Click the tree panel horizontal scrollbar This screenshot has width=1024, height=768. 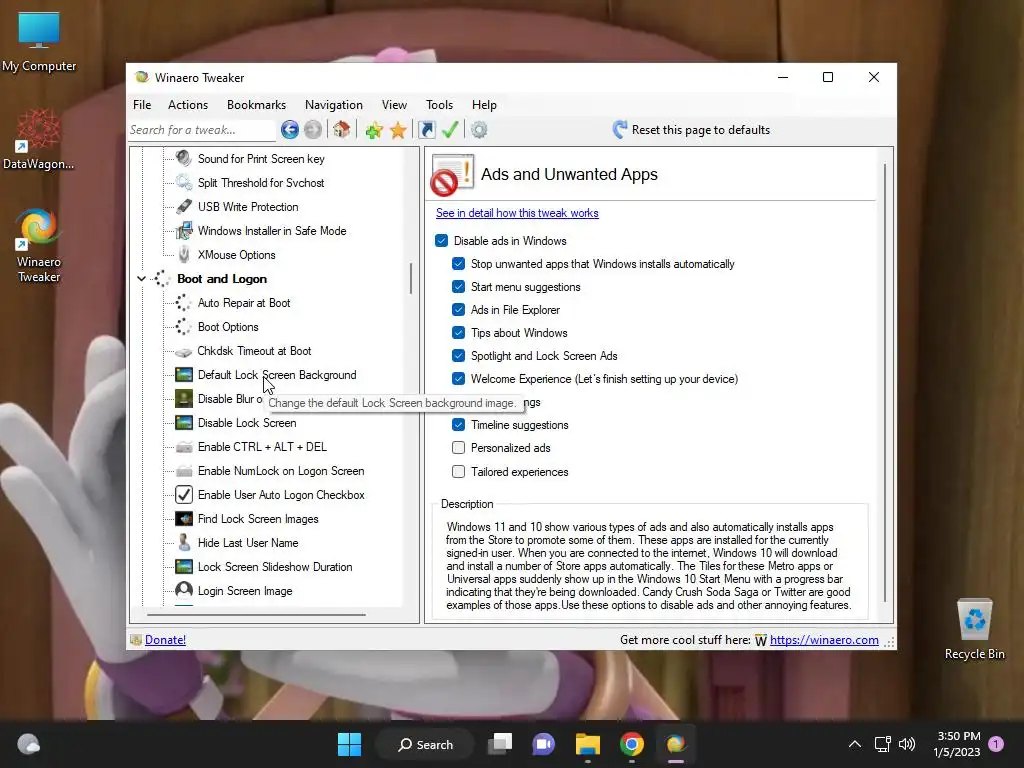coord(256,614)
